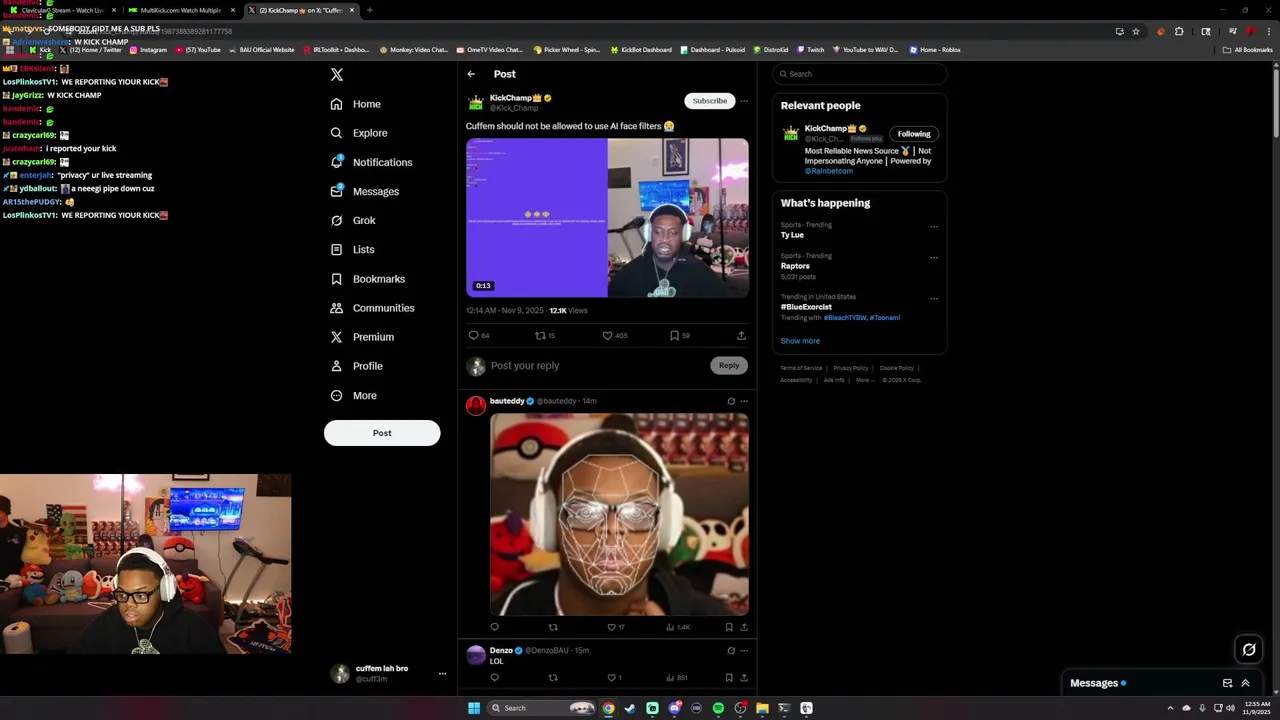
Task: Open Messages in the X sidebar
Action: (x=365, y=191)
